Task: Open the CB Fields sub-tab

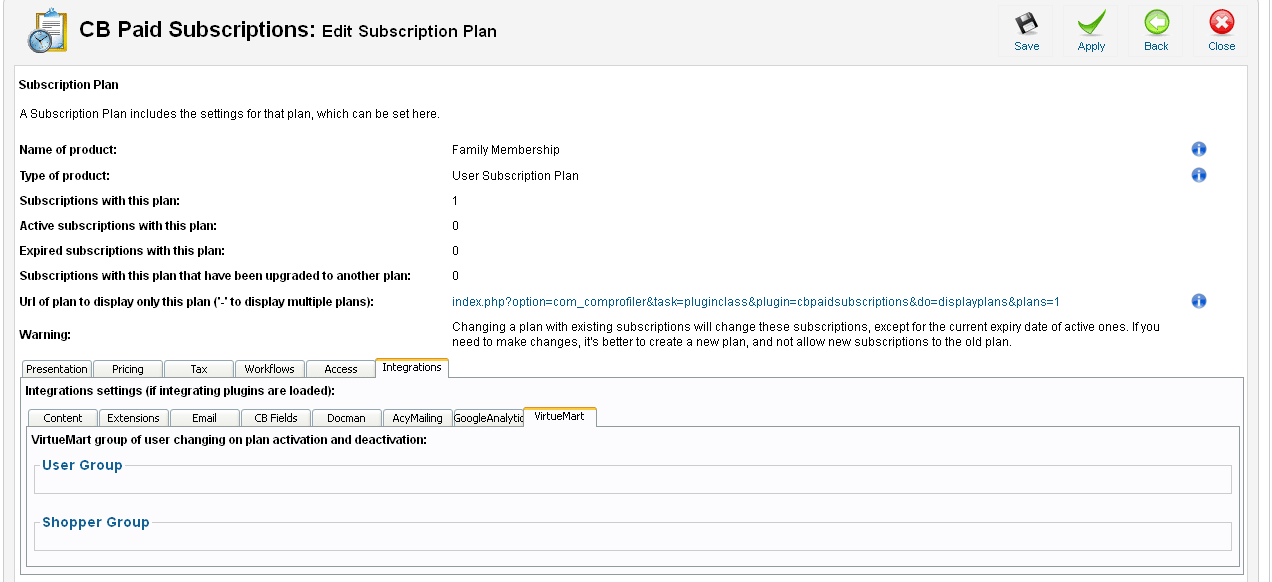Action: pos(276,418)
